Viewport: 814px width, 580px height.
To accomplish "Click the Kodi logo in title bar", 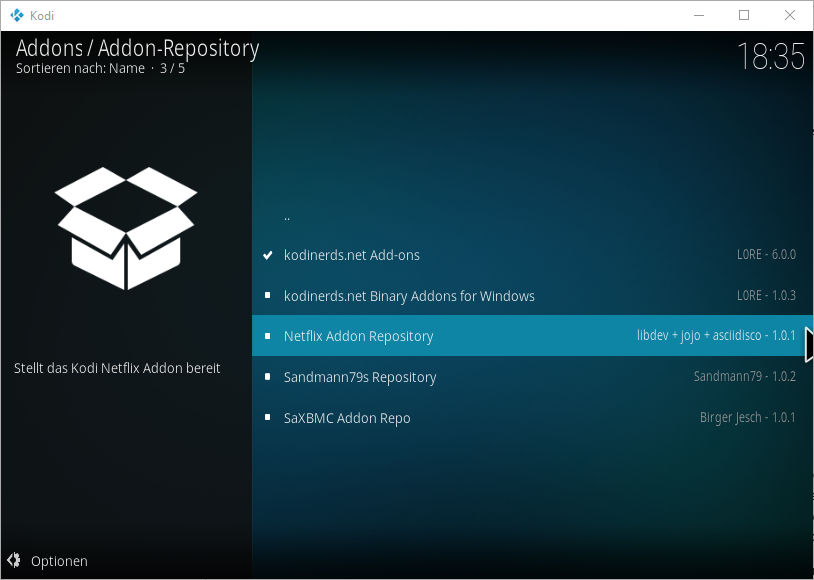I will [17, 16].
